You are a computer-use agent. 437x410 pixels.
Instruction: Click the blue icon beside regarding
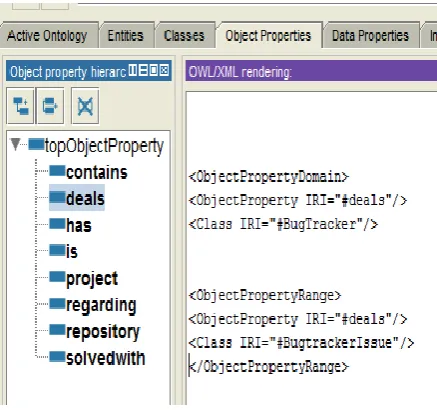(x=57, y=303)
